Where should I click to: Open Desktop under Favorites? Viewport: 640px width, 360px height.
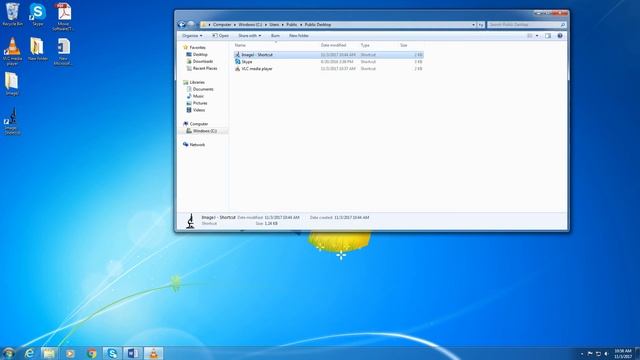[200, 54]
